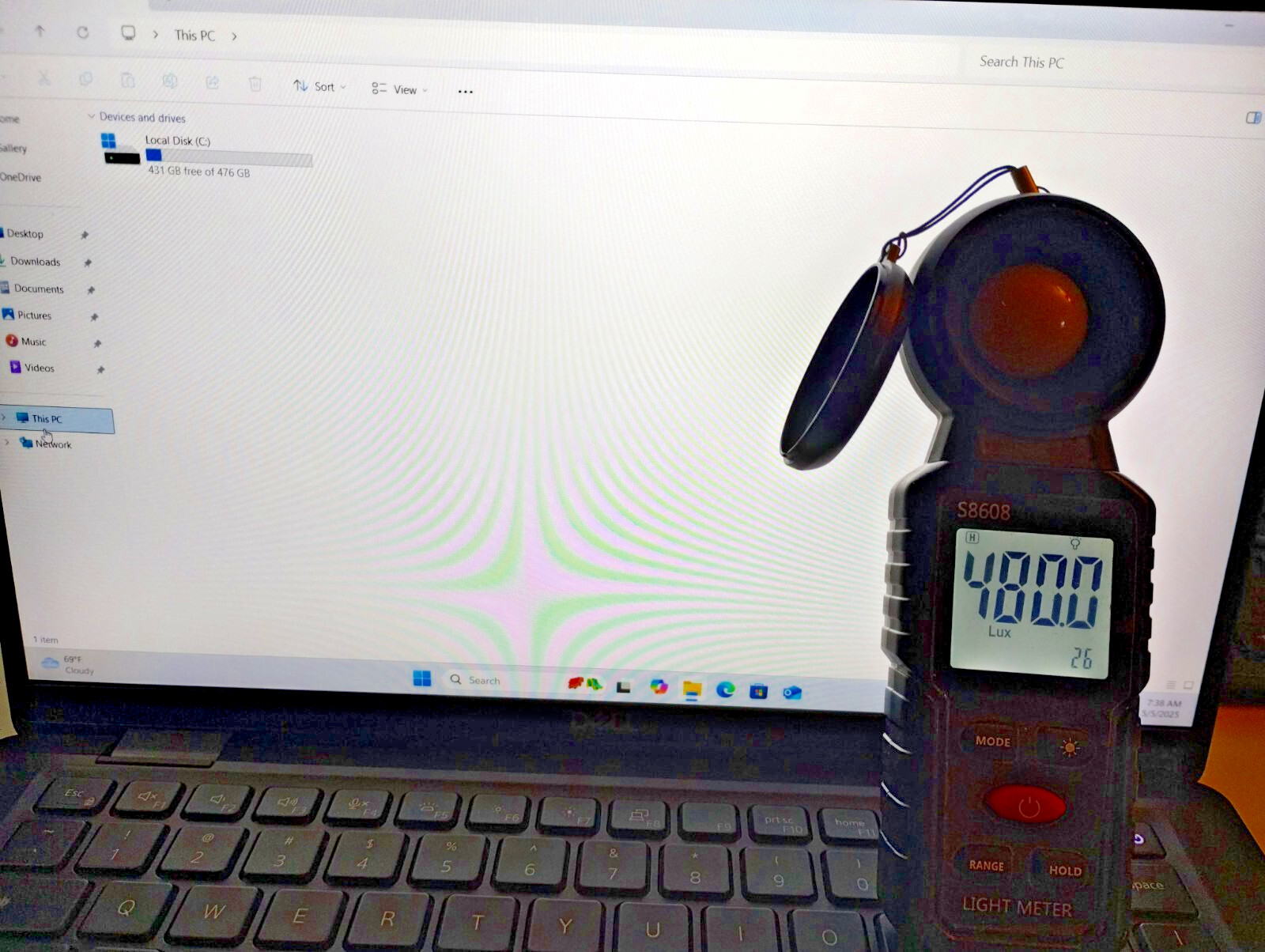Unpin icon next to Music

click(97, 343)
